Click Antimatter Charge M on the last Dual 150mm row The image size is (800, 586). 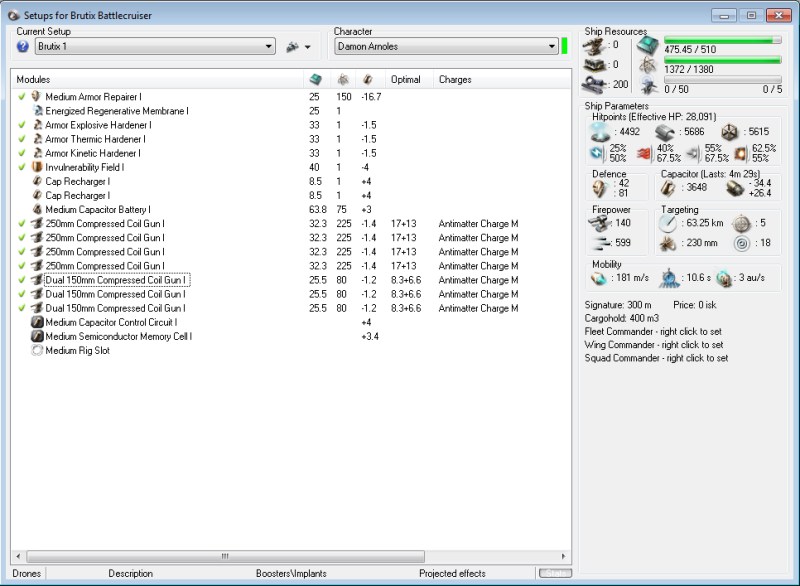(478, 308)
